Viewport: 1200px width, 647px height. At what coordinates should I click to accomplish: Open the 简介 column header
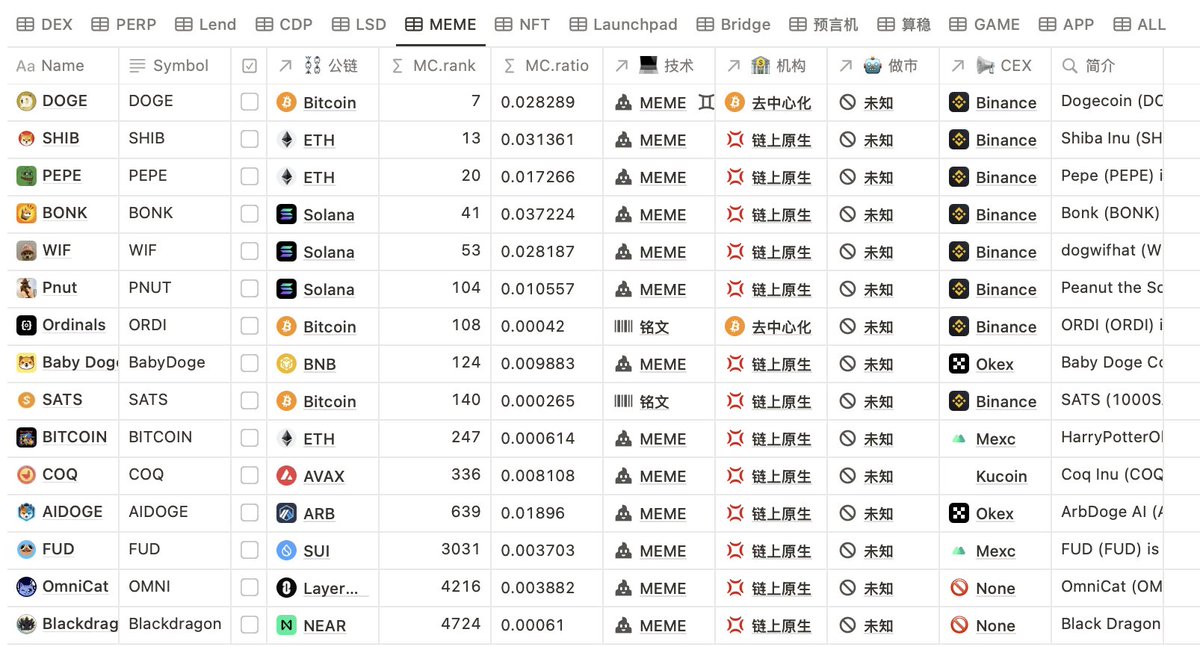point(1107,66)
